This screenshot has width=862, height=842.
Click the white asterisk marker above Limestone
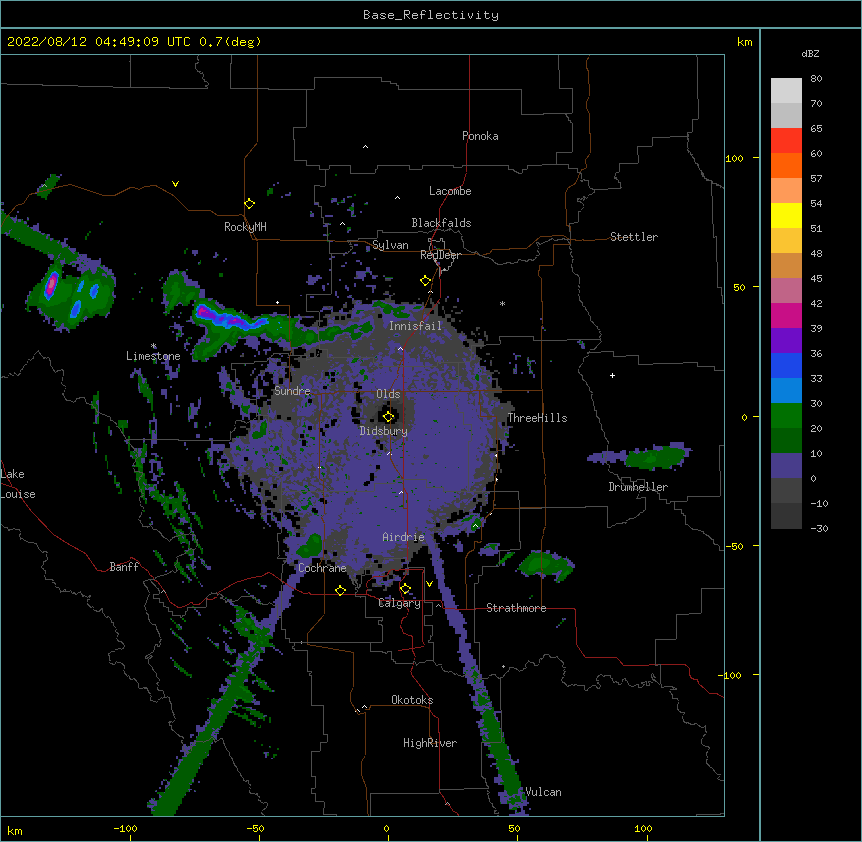[x=153, y=346]
